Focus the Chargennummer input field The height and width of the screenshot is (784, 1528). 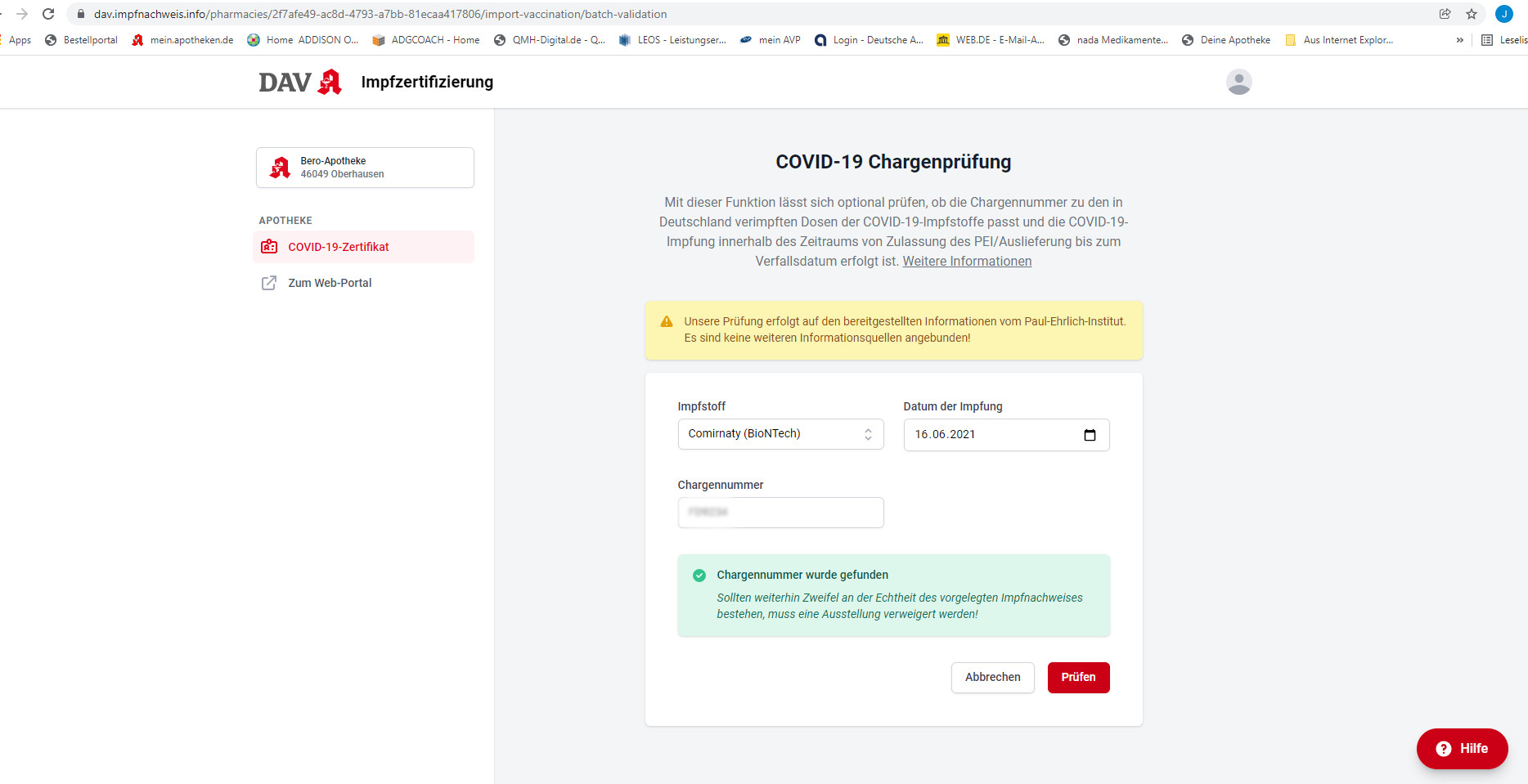[780, 513]
